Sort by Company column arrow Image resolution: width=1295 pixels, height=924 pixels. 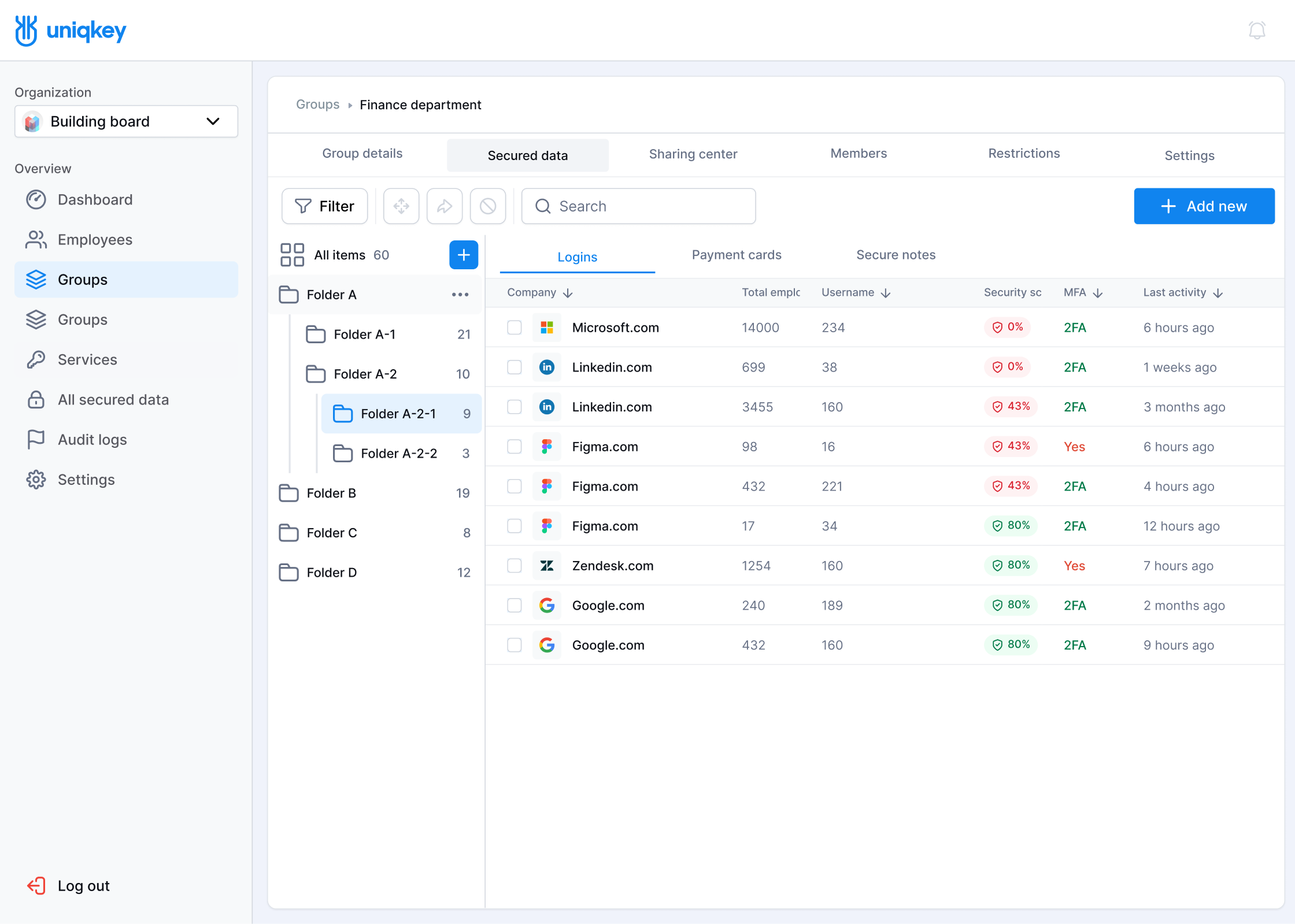point(568,293)
